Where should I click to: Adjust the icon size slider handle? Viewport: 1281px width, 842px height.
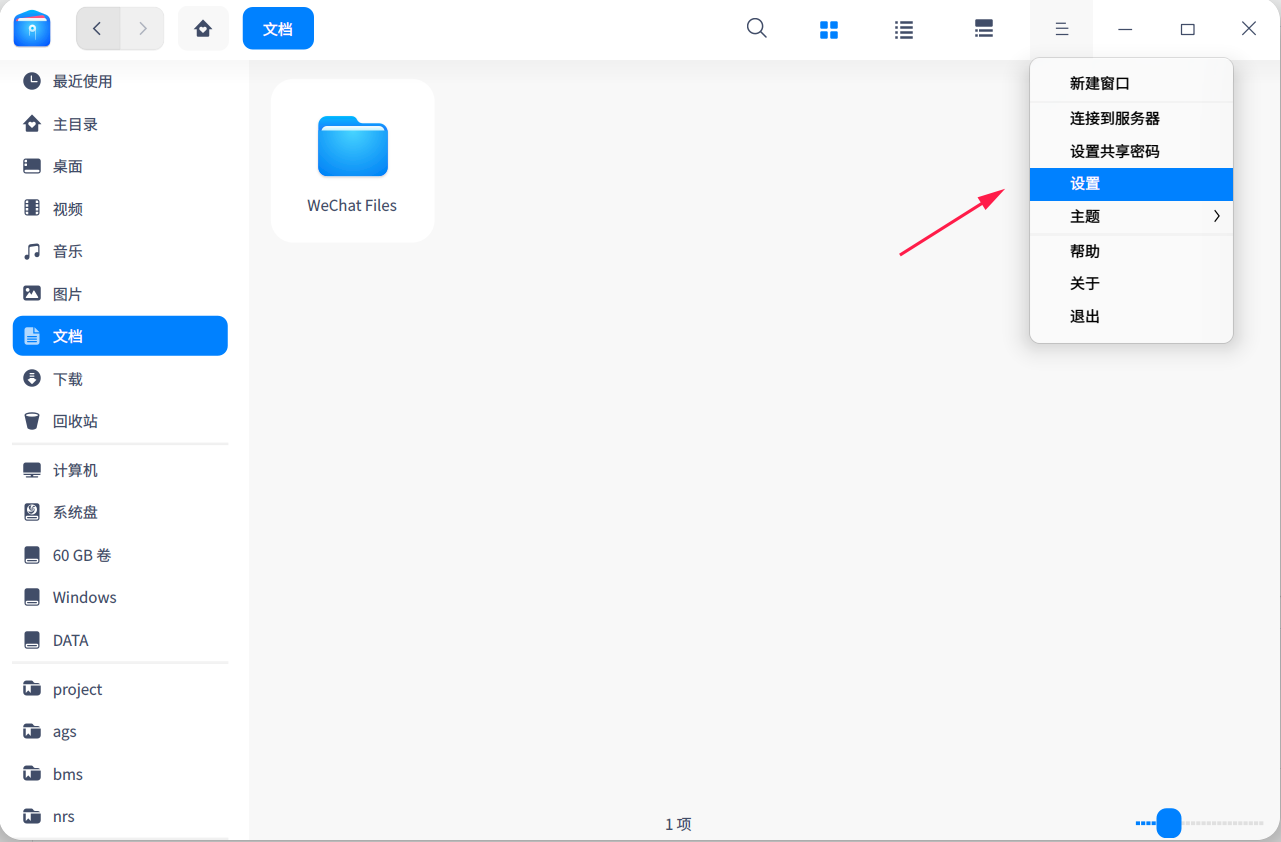click(x=1169, y=823)
